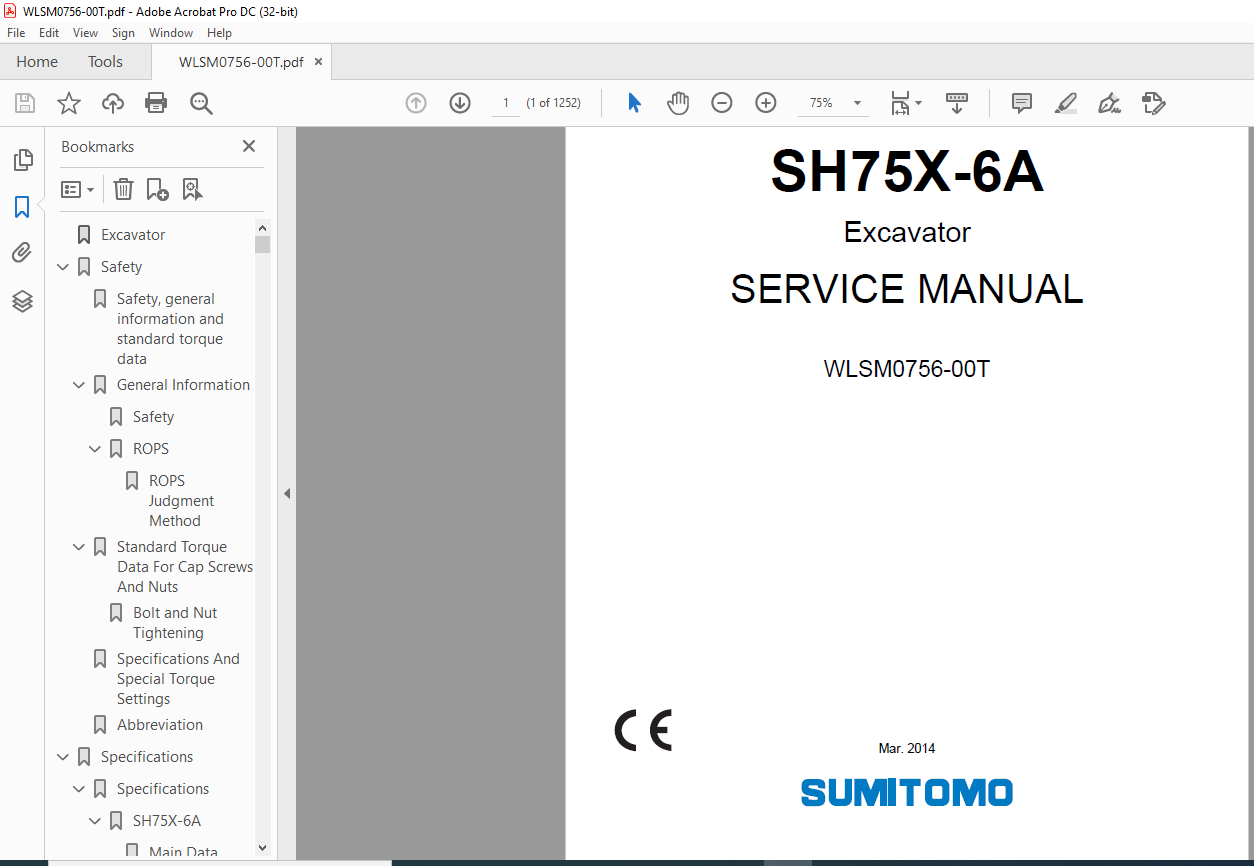This screenshot has height=866, width=1254.
Task: Open the Edit menu
Action: (49, 33)
